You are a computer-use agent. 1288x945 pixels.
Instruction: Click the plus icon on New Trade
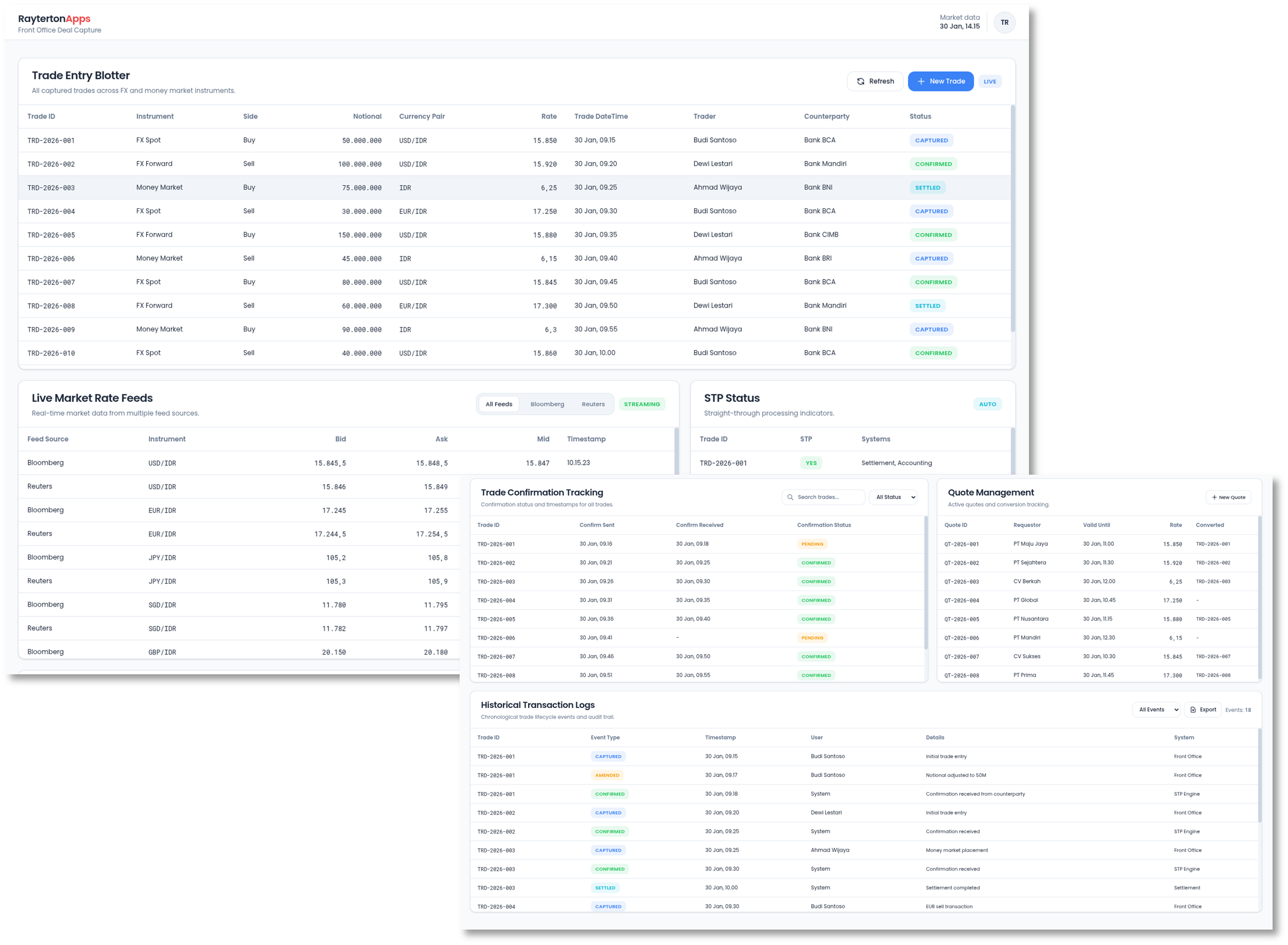921,81
